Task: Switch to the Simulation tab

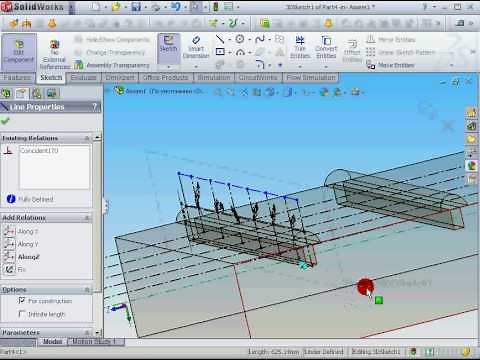Action: click(x=214, y=77)
